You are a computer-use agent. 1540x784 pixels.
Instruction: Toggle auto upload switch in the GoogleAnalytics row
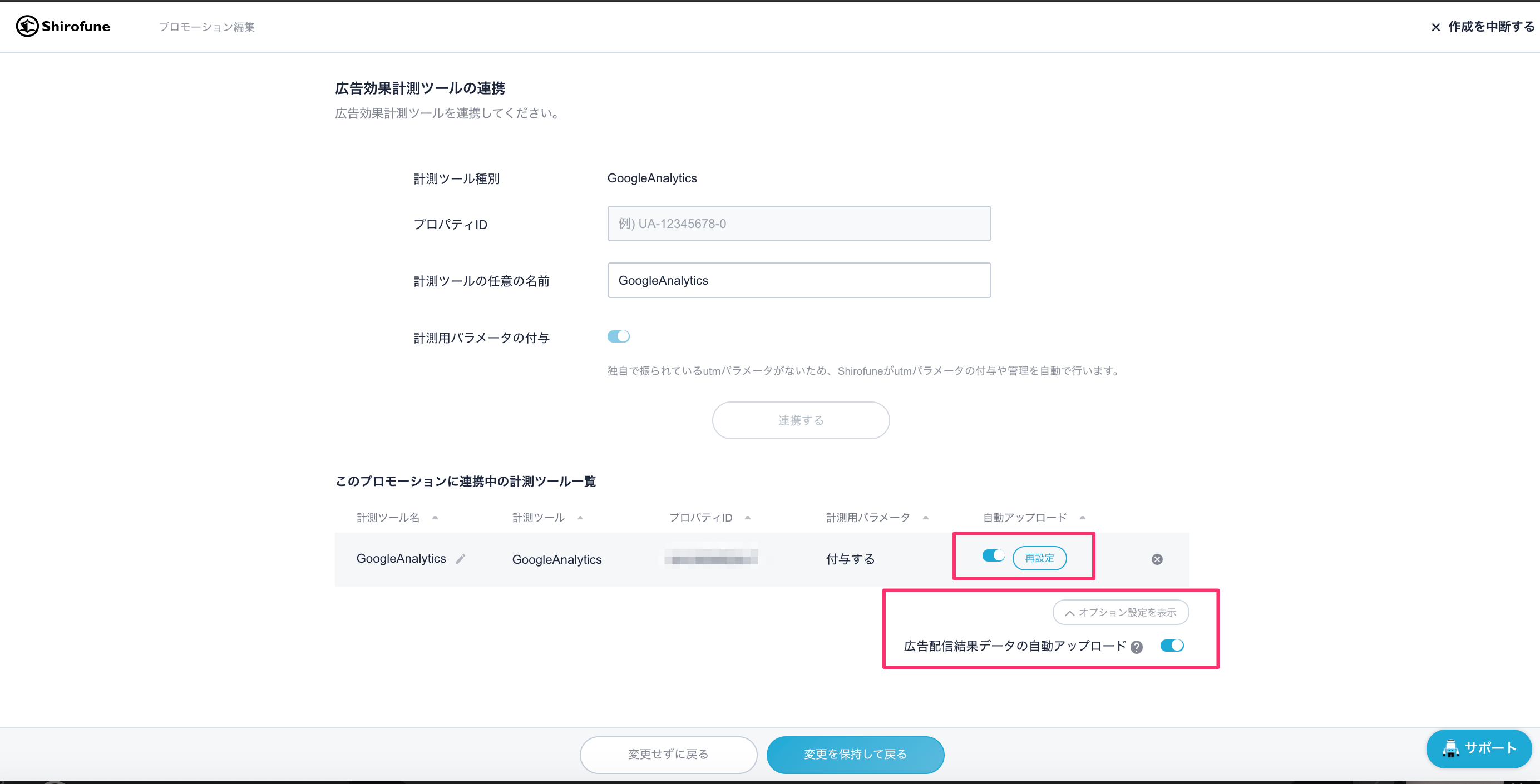[993, 555]
